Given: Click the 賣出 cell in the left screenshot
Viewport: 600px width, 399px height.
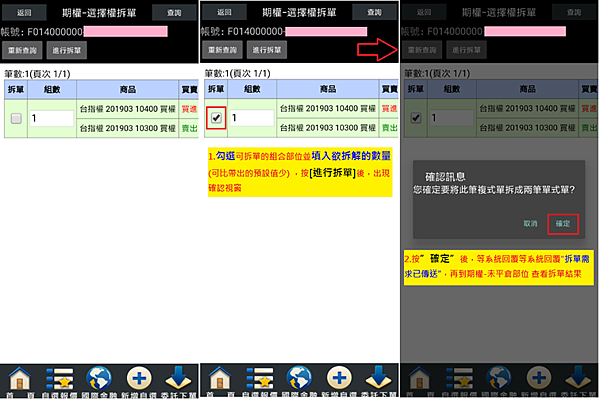Looking at the screenshot, I should 189,128.
